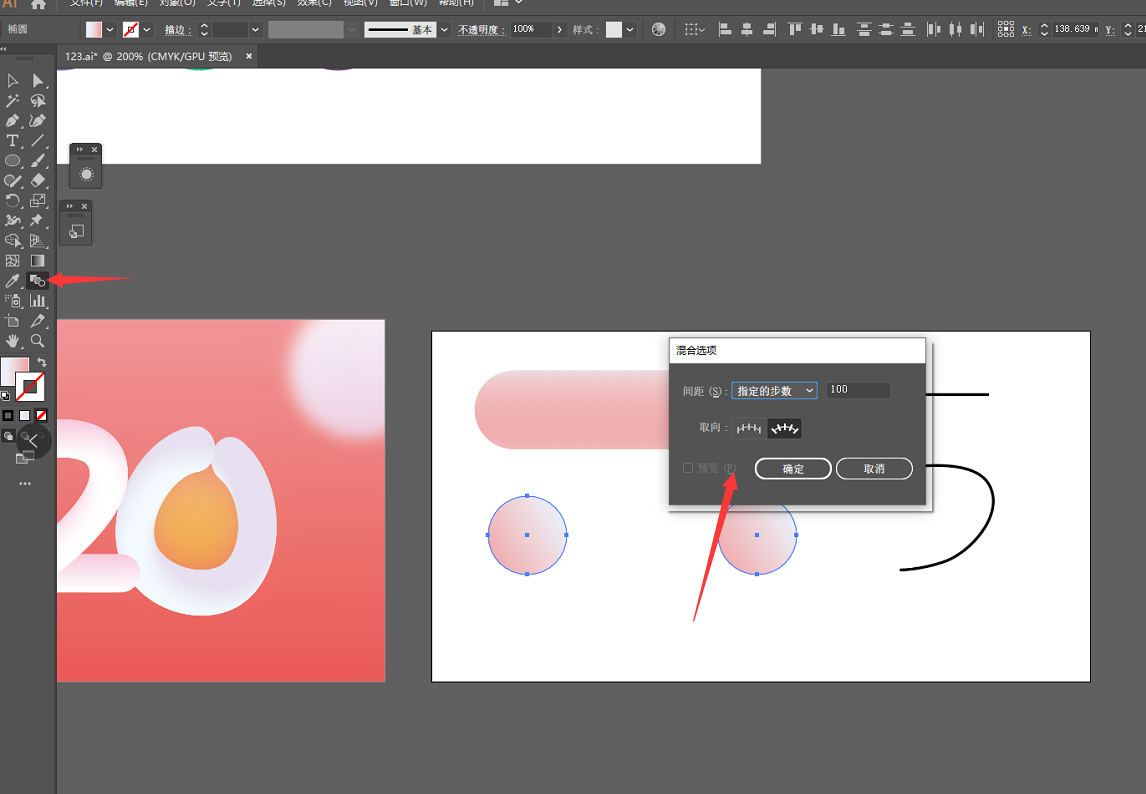The width and height of the screenshot is (1146, 794).
Task: Select the Eraser tool
Action: tap(37, 181)
